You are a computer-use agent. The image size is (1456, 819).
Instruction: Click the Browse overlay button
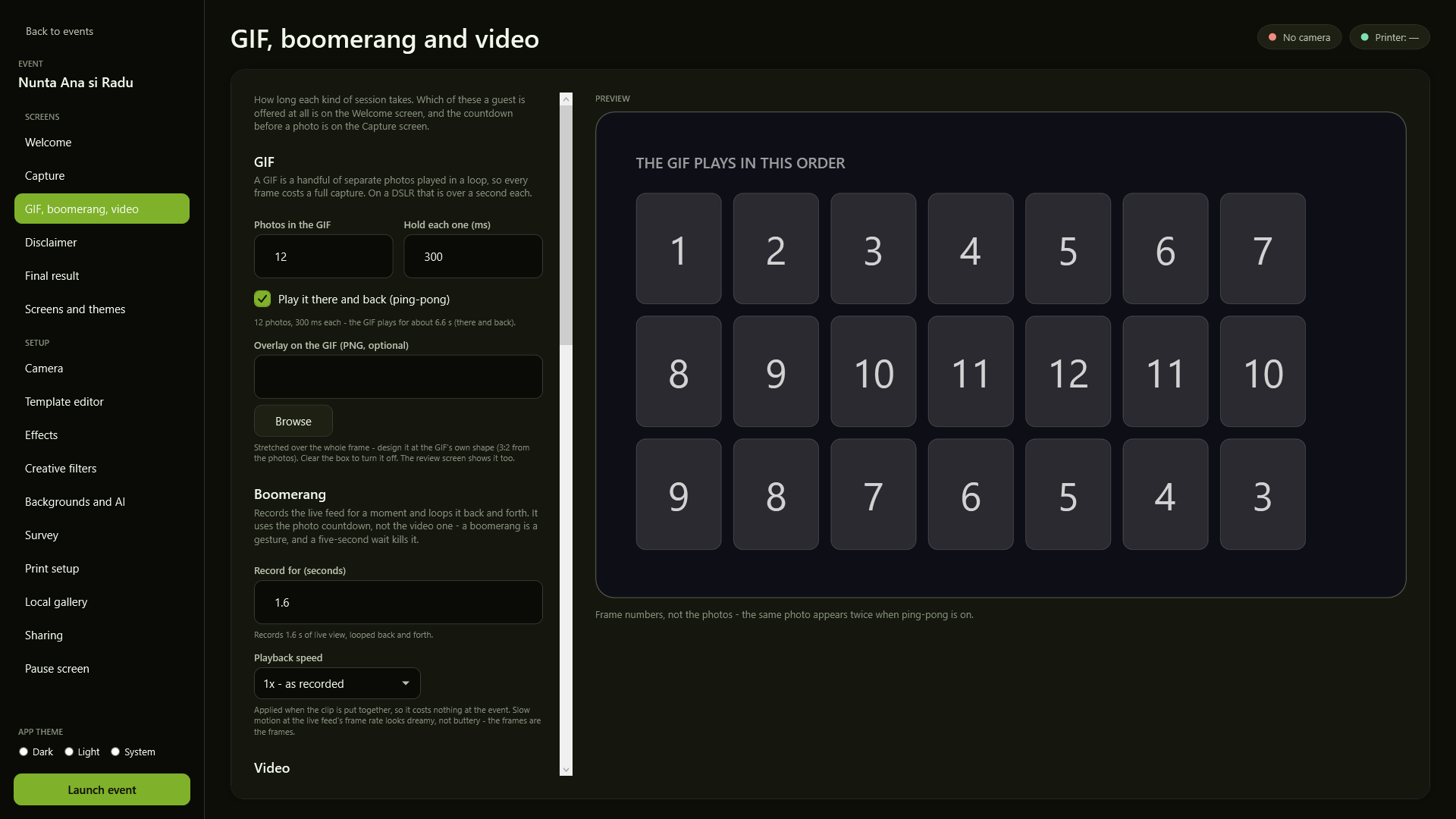coord(293,421)
